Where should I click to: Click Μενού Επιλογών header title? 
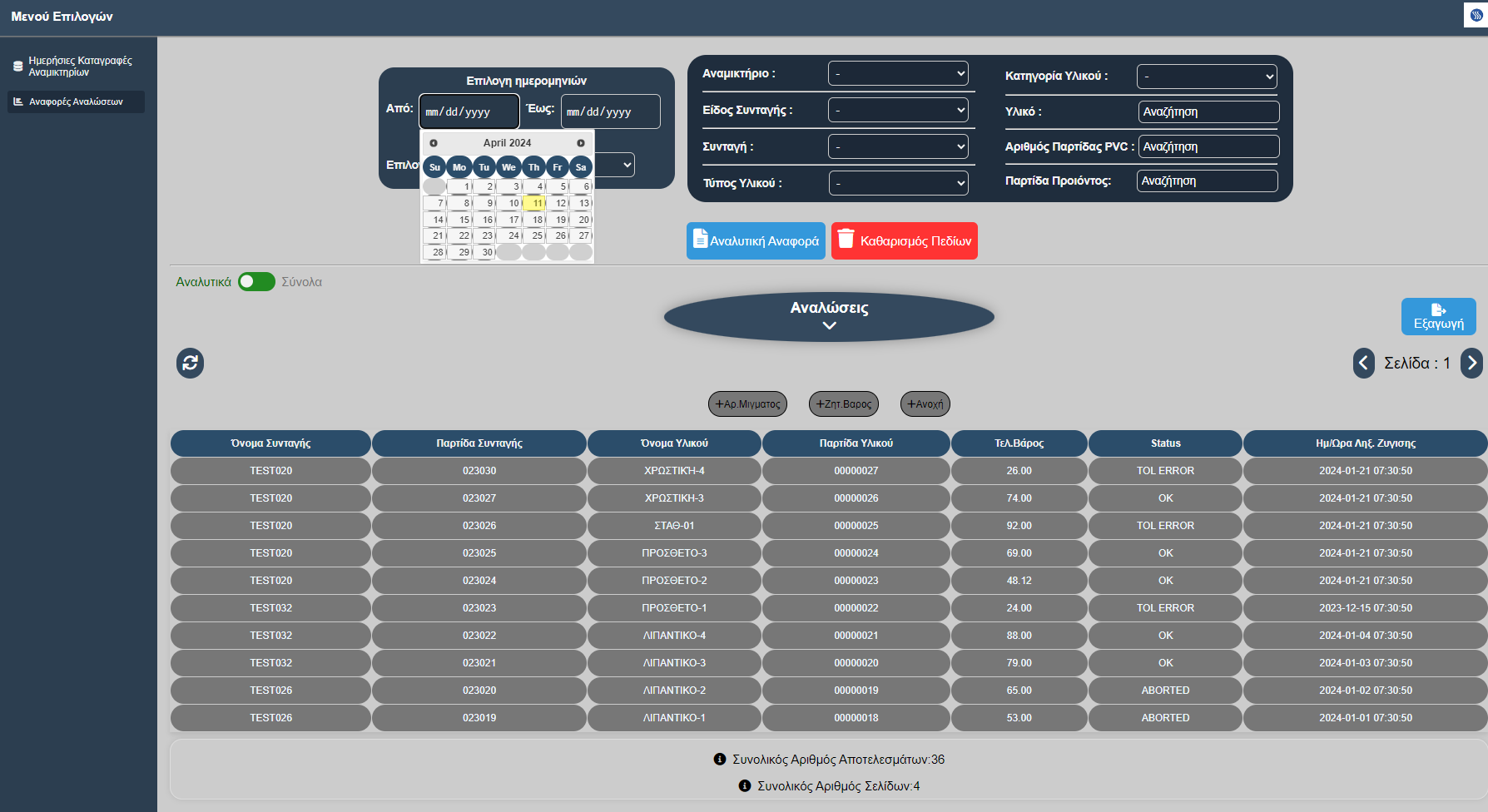tap(62, 17)
